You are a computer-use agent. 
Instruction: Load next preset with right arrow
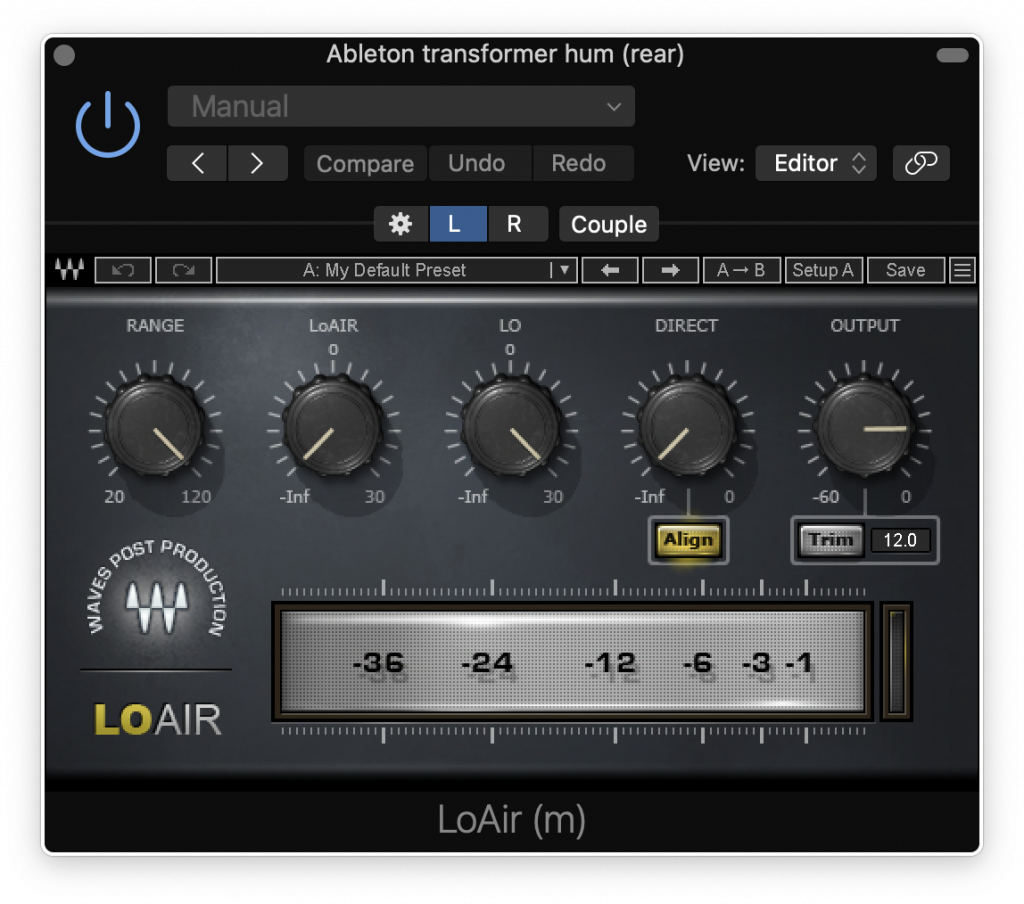[x=671, y=270]
